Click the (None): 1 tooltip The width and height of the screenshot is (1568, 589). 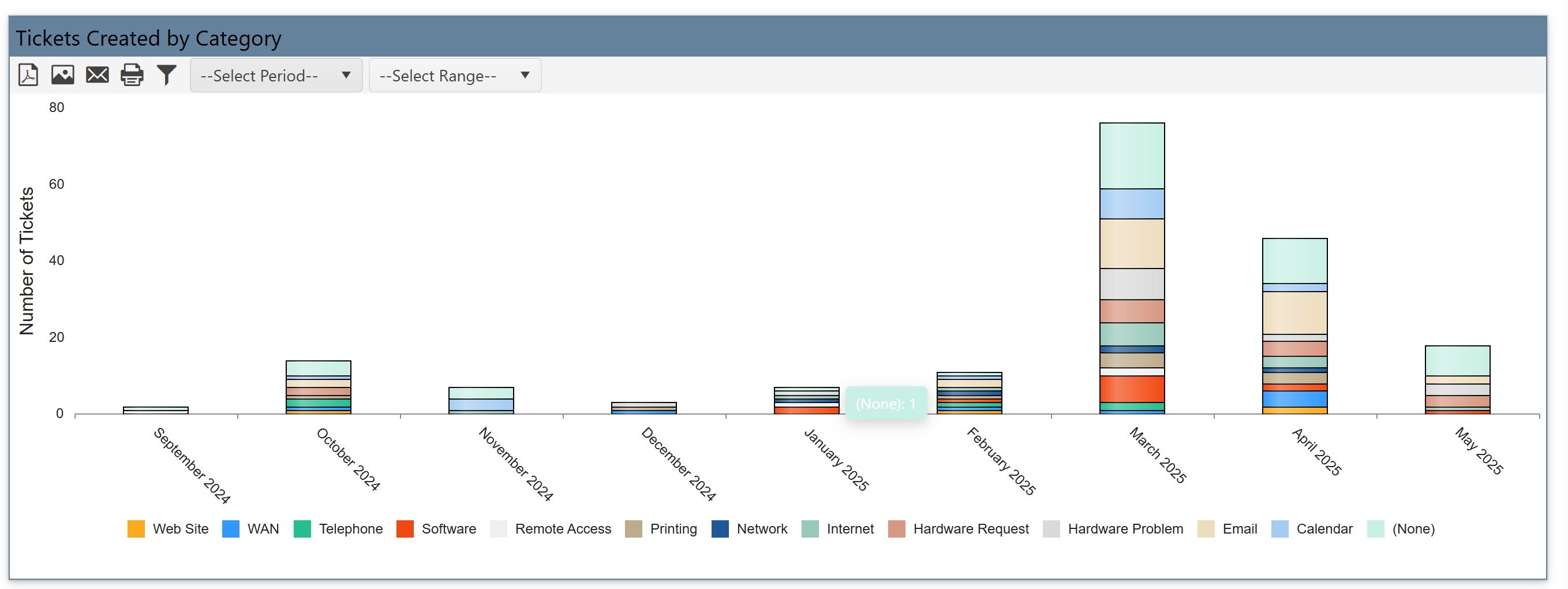pos(886,402)
